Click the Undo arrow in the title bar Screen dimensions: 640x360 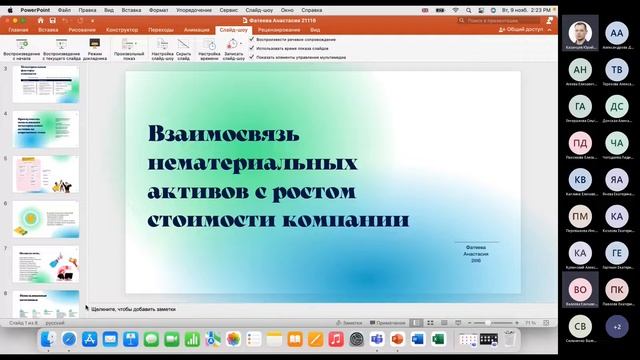65,20
